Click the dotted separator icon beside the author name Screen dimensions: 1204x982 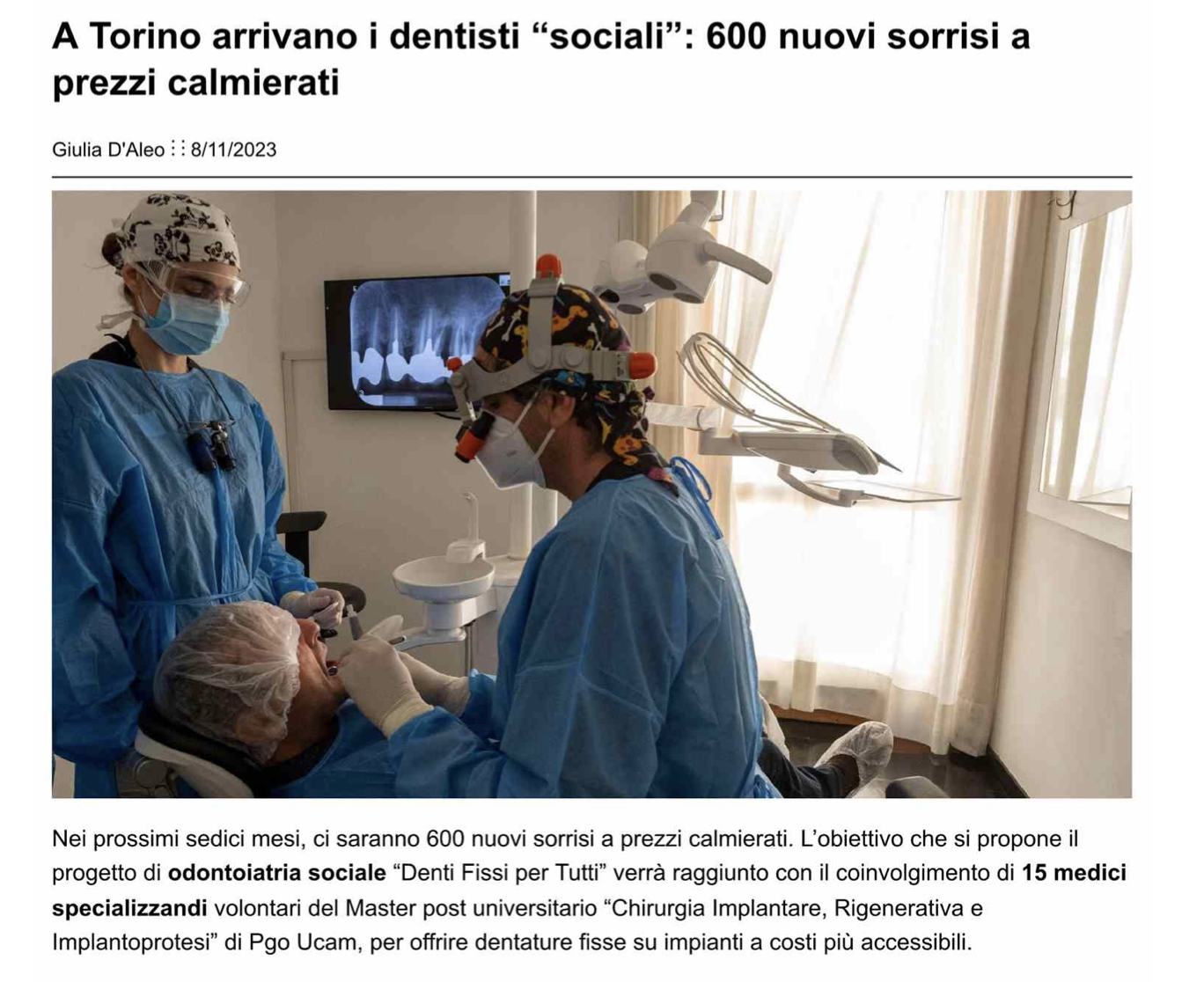point(178,149)
